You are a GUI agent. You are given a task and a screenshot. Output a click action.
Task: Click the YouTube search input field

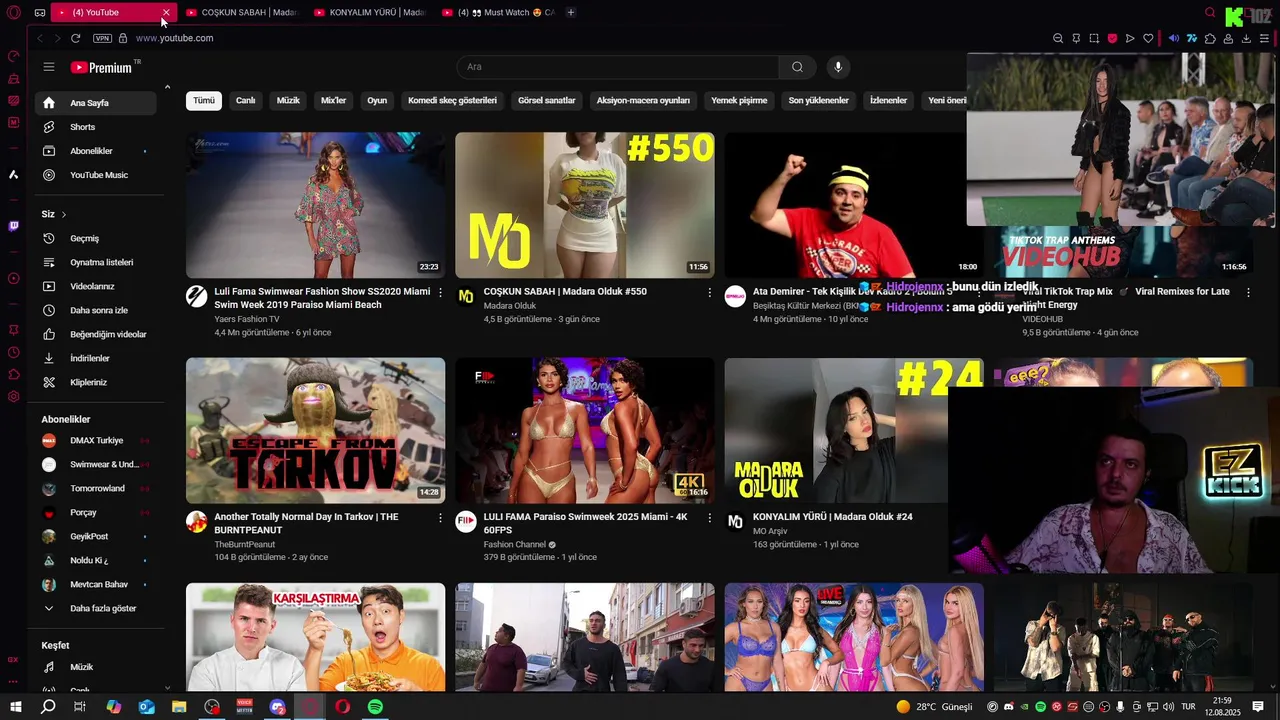[x=618, y=67]
